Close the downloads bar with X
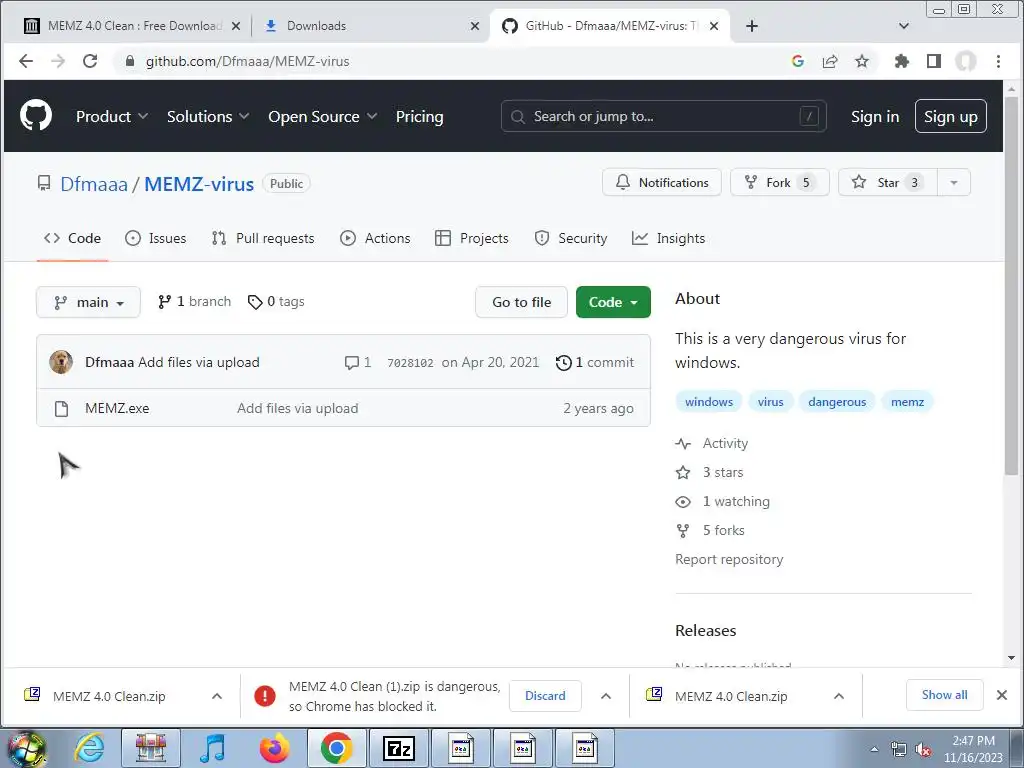Viewport: 1024px width, 768px height. (1001, 696)
